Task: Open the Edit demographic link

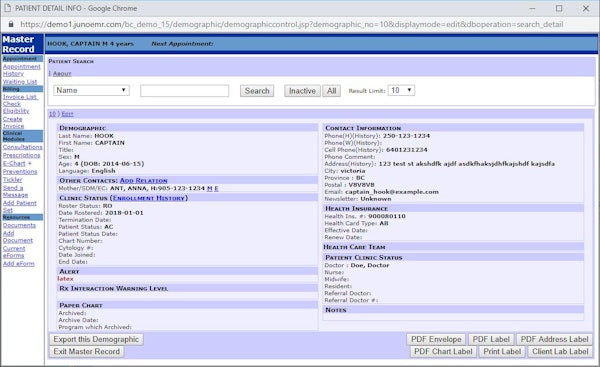Action: [67, 114]
